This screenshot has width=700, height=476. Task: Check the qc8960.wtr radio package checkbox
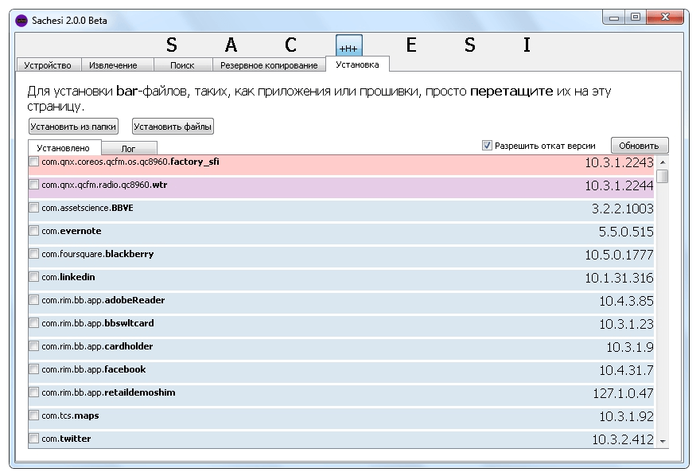tap(34, 185)
